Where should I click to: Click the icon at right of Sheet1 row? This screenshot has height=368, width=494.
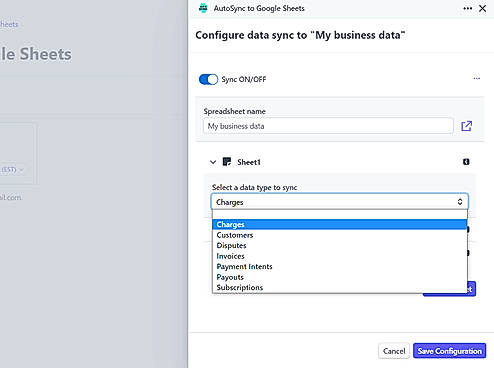tap(466, 162)
